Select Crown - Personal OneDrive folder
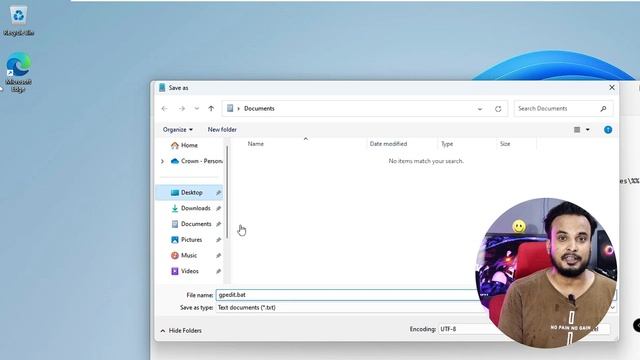640x360 pixels. pyautogui.click(x=197, y=161)
